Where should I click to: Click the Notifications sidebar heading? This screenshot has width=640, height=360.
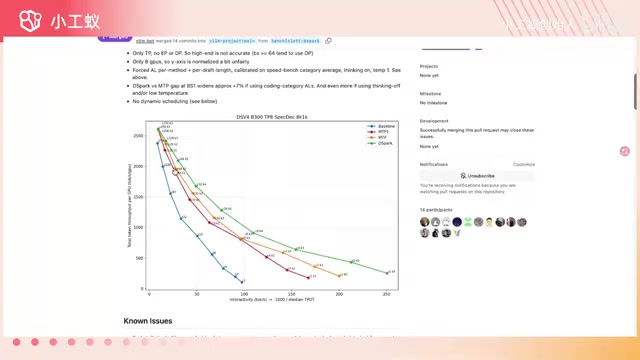coord(433,164)
